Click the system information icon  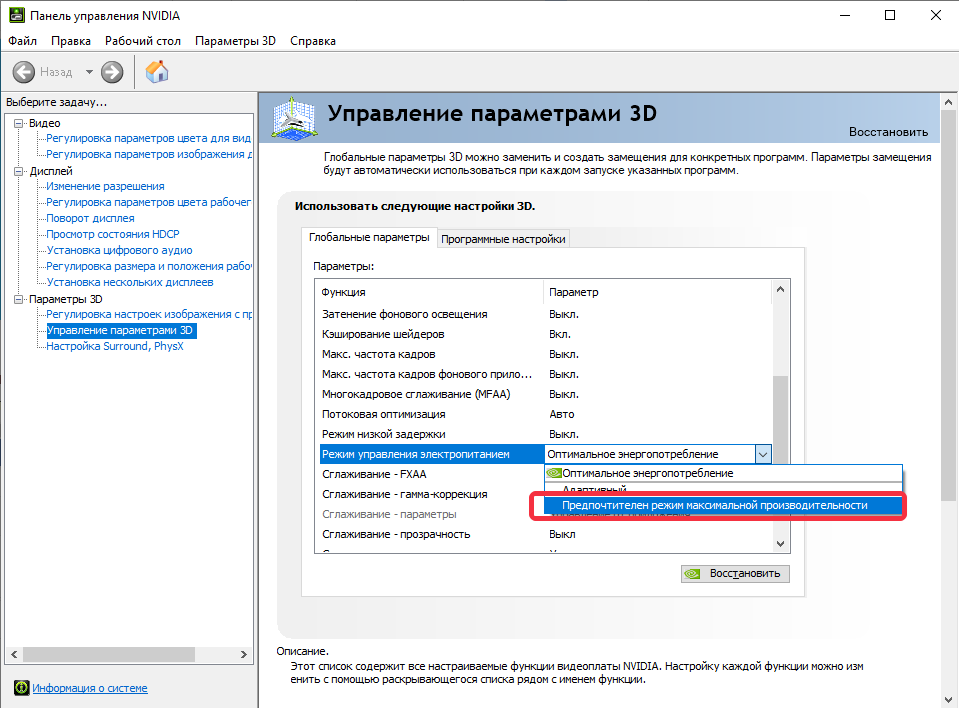tap(21, 688)
